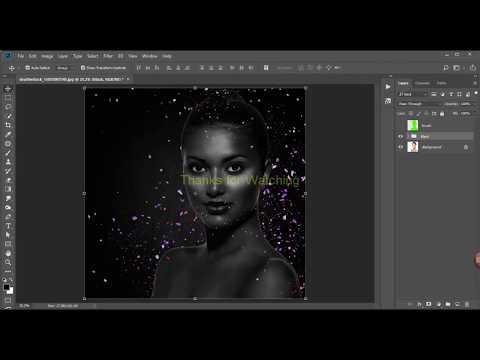
Task: Select the Horizontal Type tool
Action: coord(8,226)
